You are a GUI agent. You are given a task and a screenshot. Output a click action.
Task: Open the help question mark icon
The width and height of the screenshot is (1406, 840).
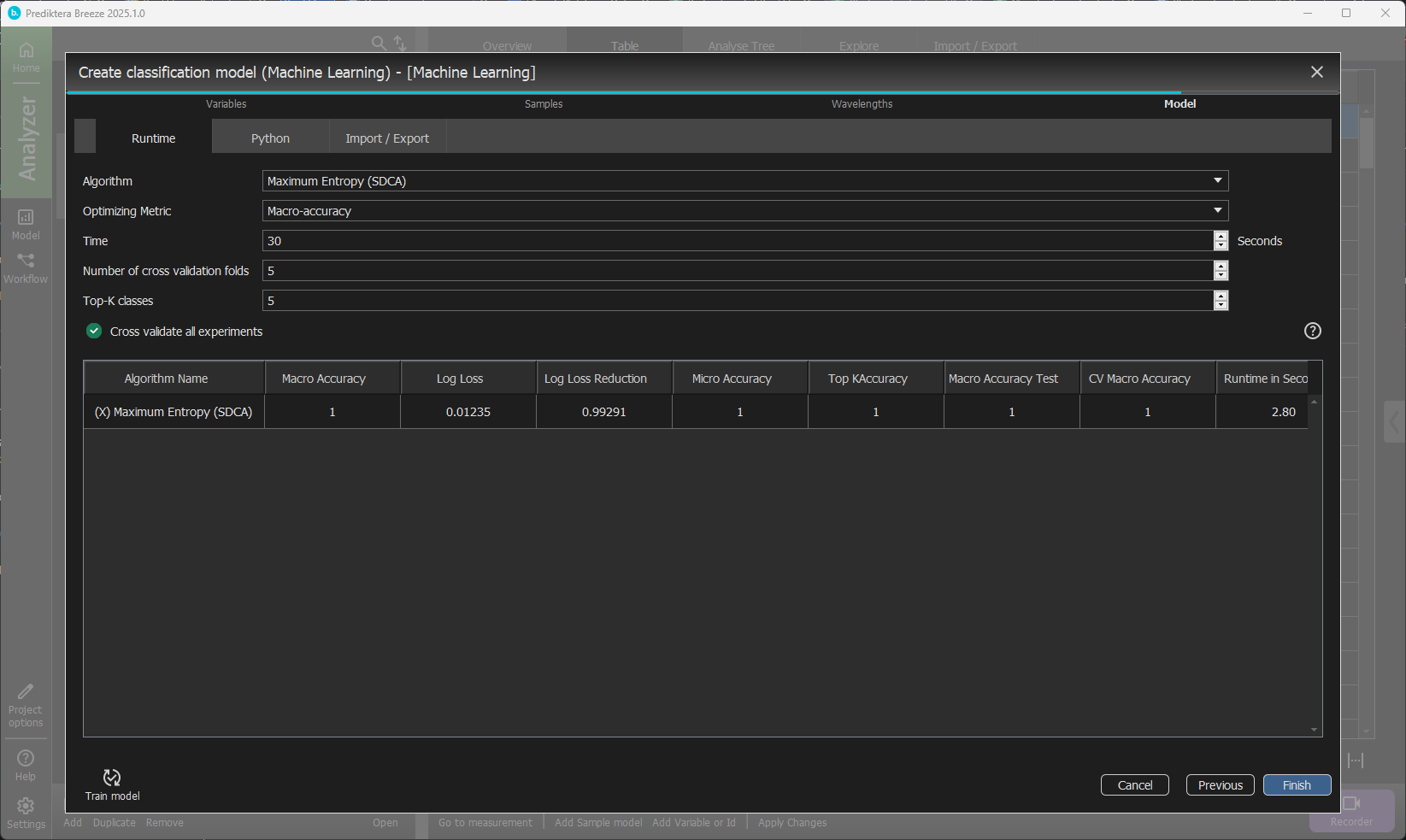[1313, 331]
